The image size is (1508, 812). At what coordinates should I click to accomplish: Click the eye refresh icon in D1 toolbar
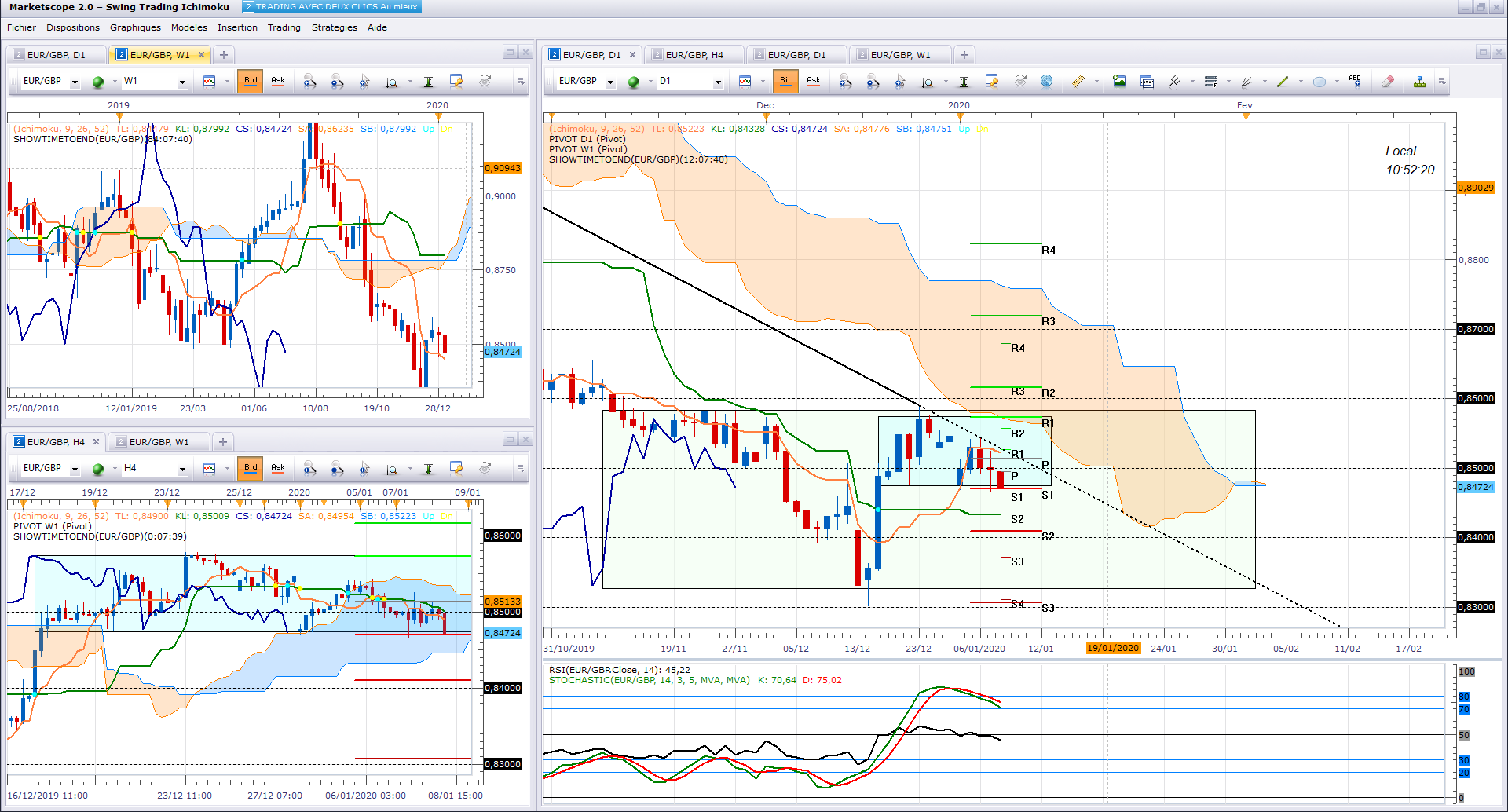pyautogui.click(x=1020, y=82)
